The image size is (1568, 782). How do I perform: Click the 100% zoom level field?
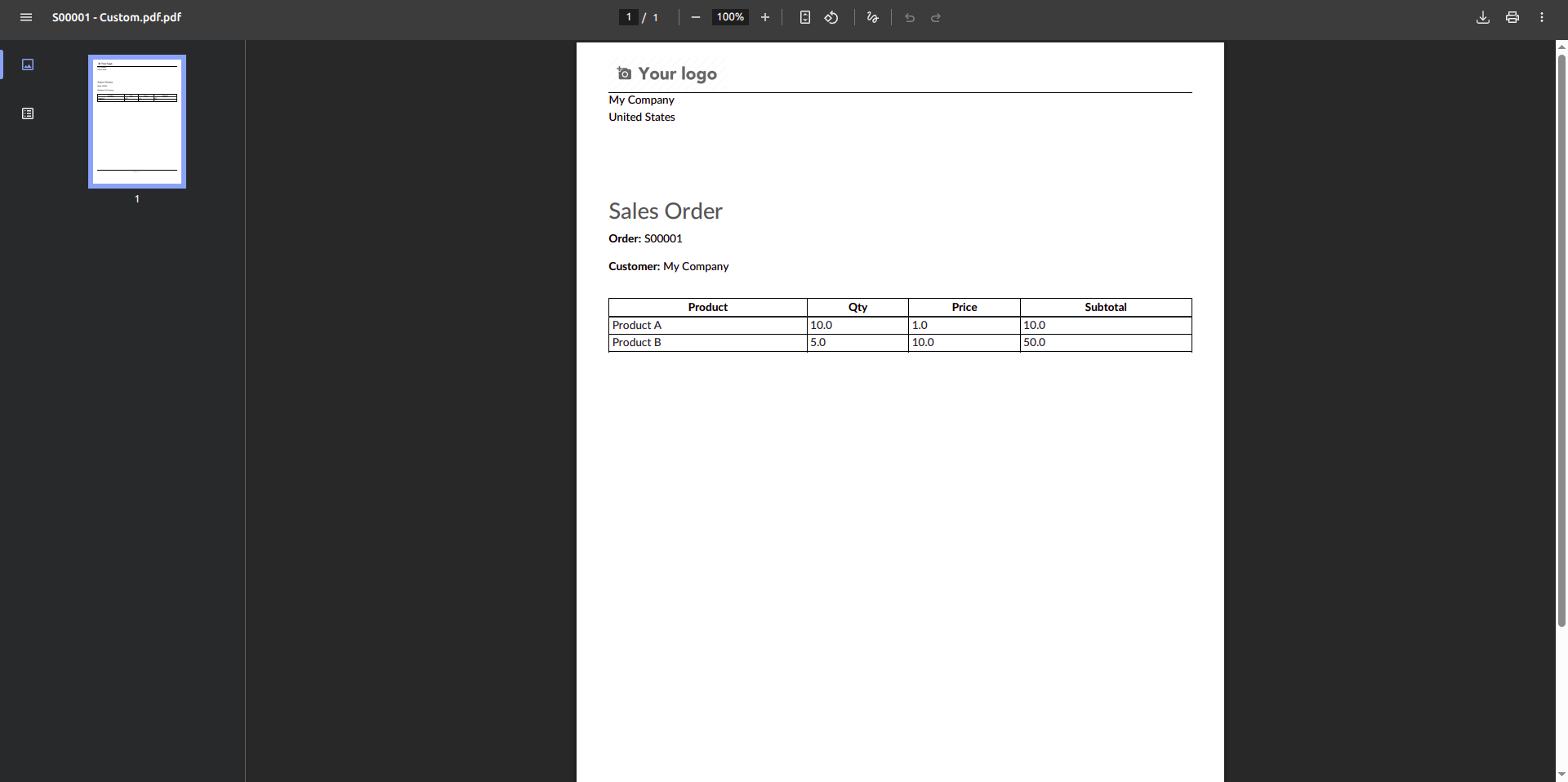730,17
